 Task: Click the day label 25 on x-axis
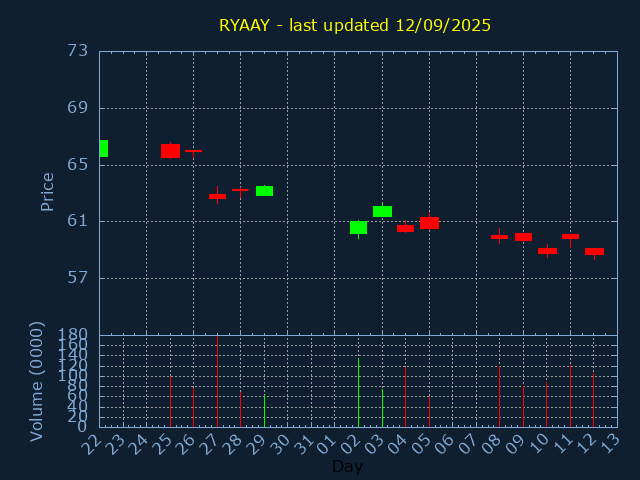pos(161,444)
